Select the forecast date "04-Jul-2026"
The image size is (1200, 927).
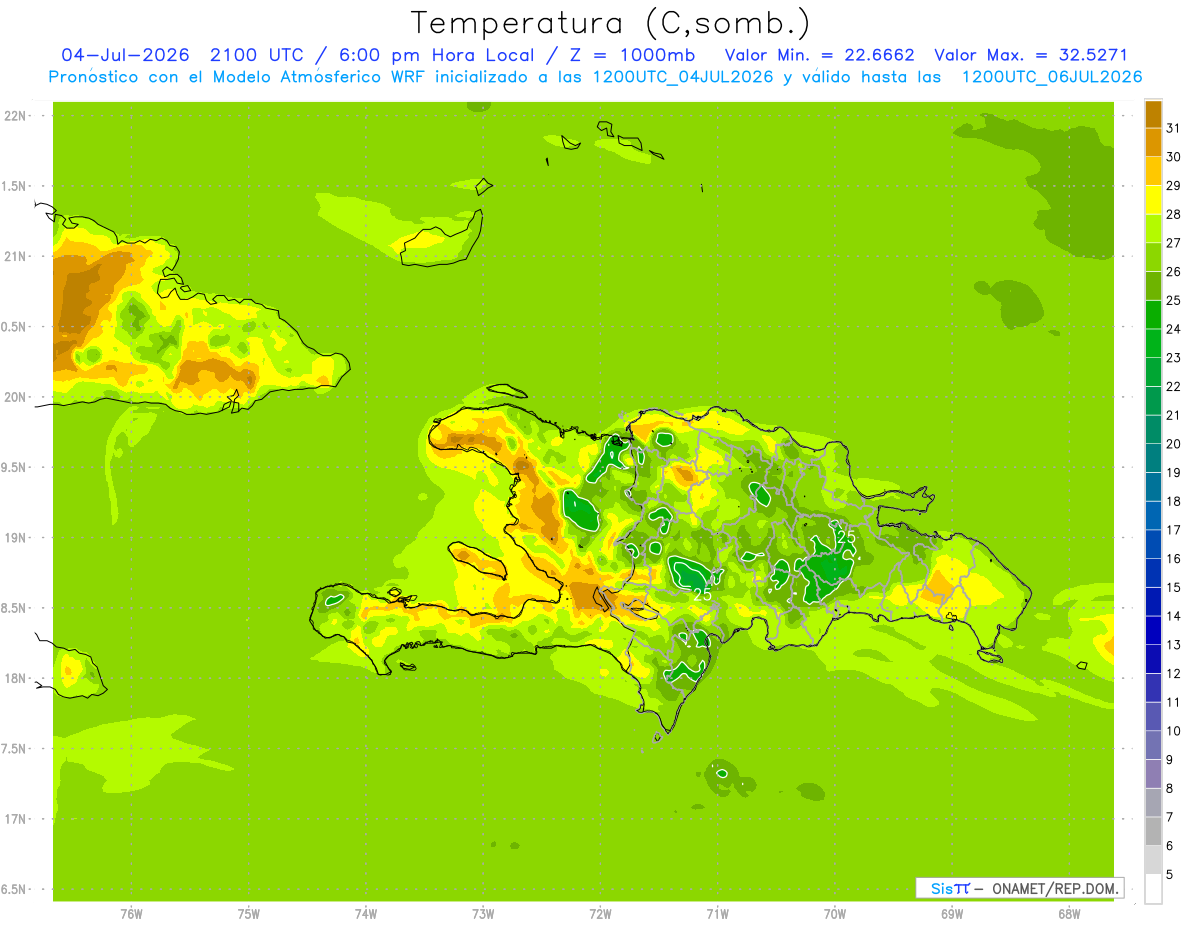click(126, 55)
